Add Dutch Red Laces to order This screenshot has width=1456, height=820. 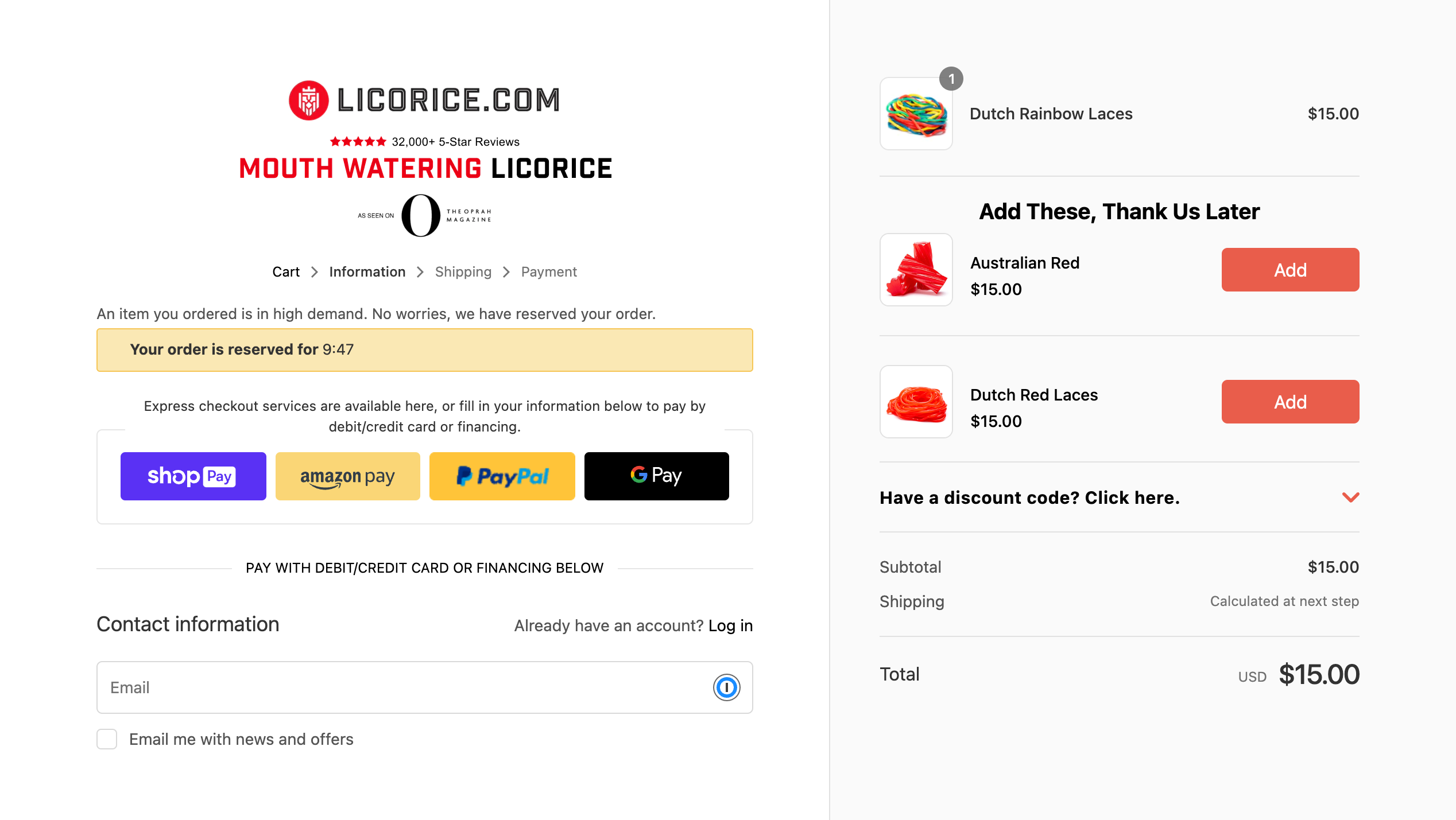pyautogui.click(x=1290, y=402)
